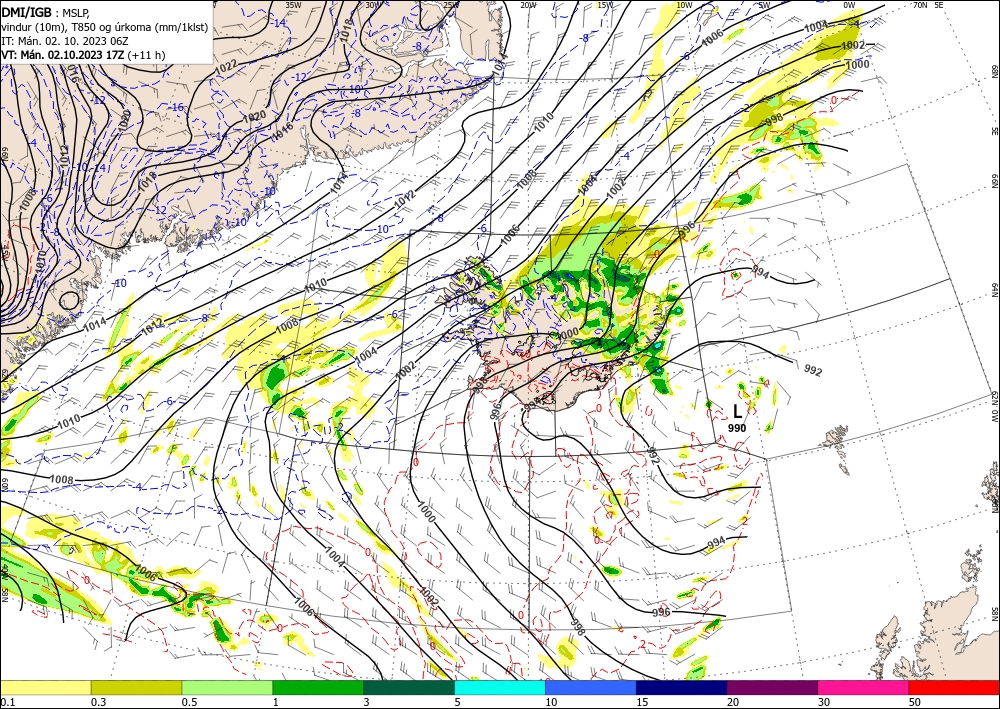Select the purple 20–30 legend swatch
1000x709 pixels.
[772, 687]
